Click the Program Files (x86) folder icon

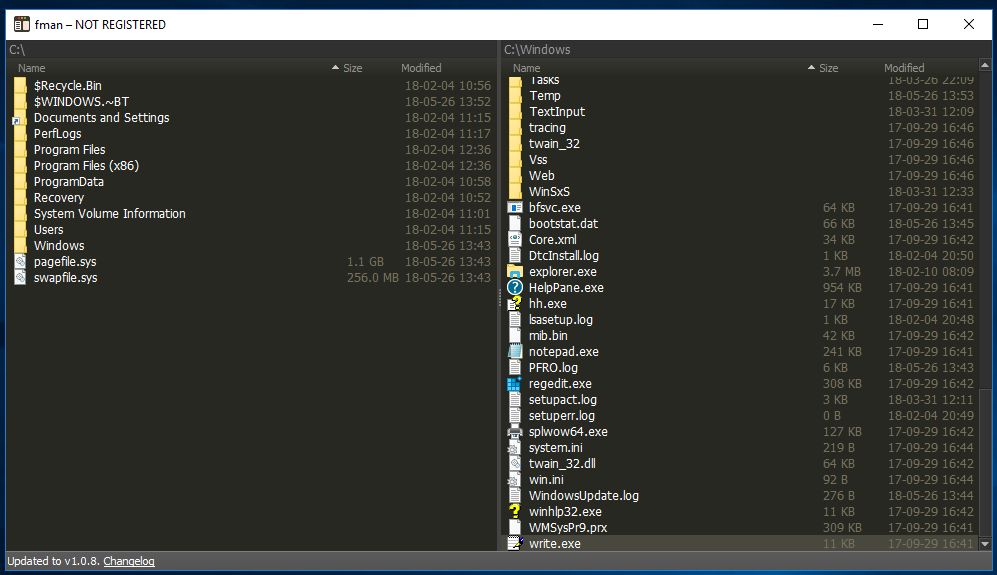click(x=20, y=165)
